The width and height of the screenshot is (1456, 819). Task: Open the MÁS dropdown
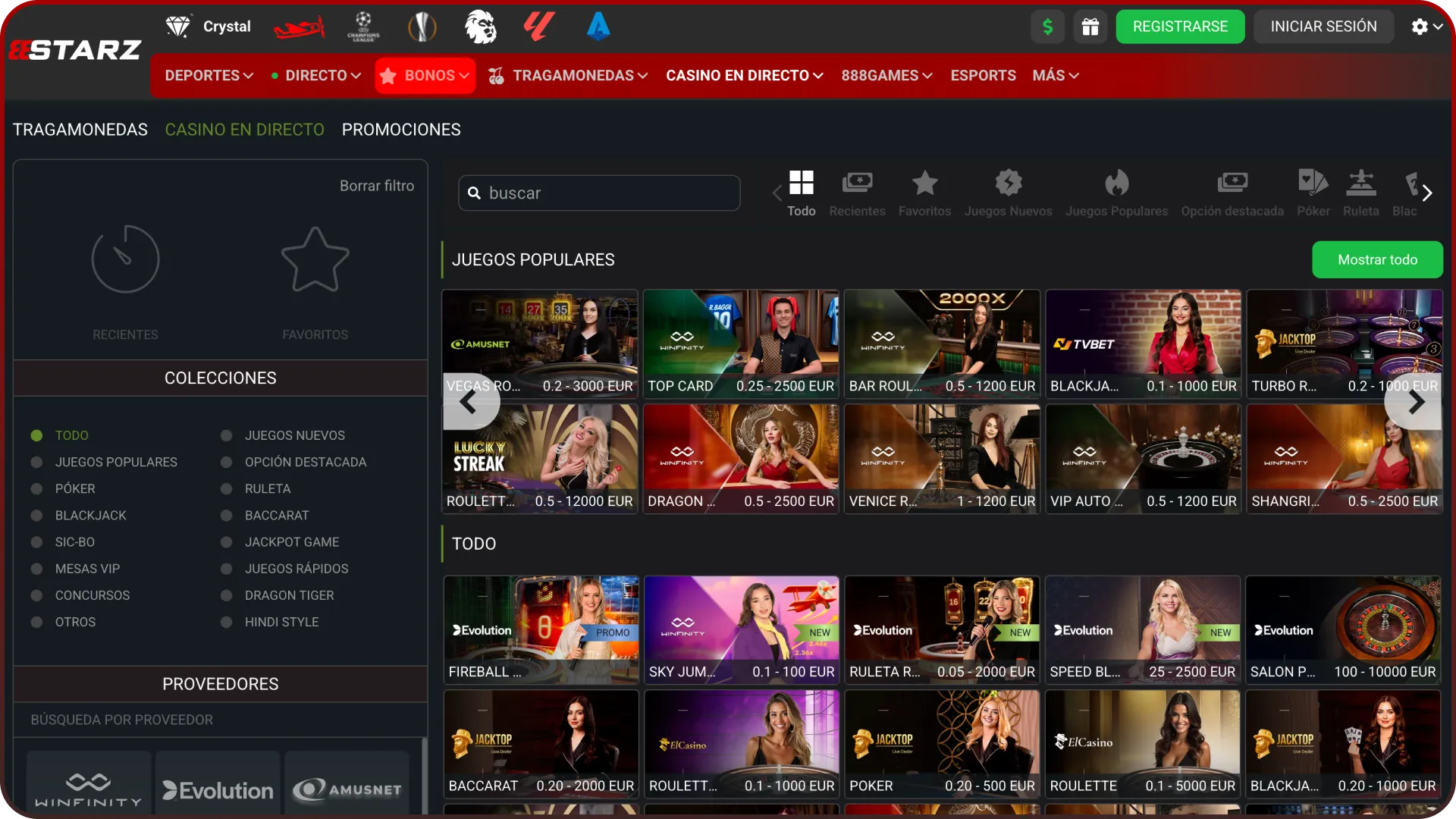click(1055, 75)
